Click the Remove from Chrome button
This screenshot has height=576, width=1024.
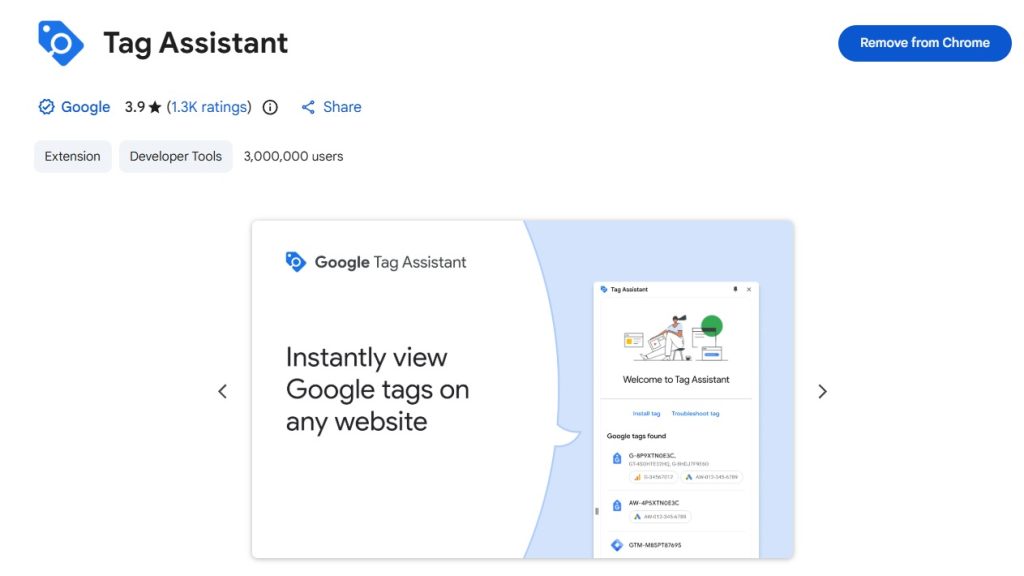[x=924, y=43]
